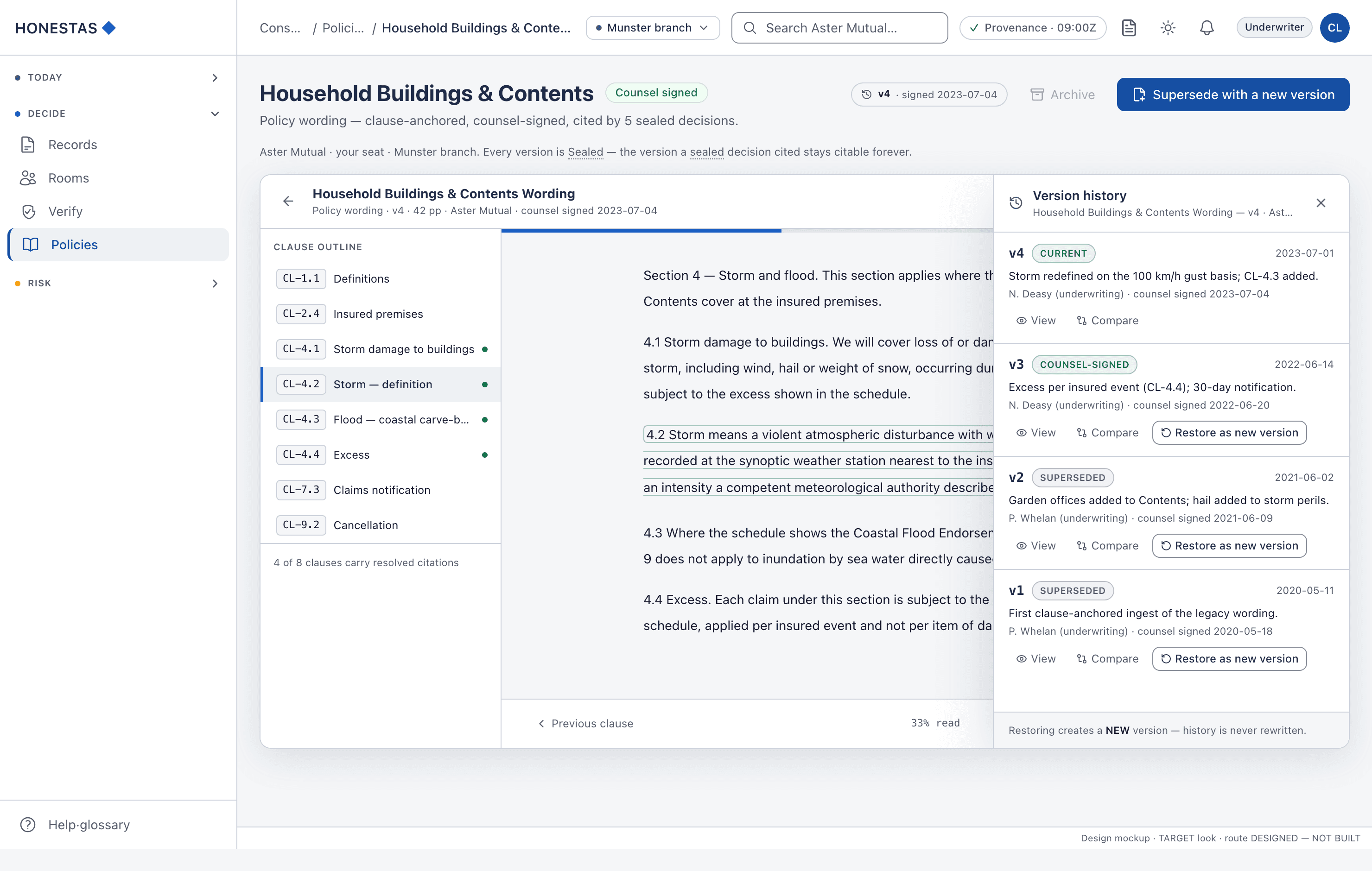1372x871 pixels.
Task: Select clause CL-7.3 Claims notification
Action: click(381, 490)
